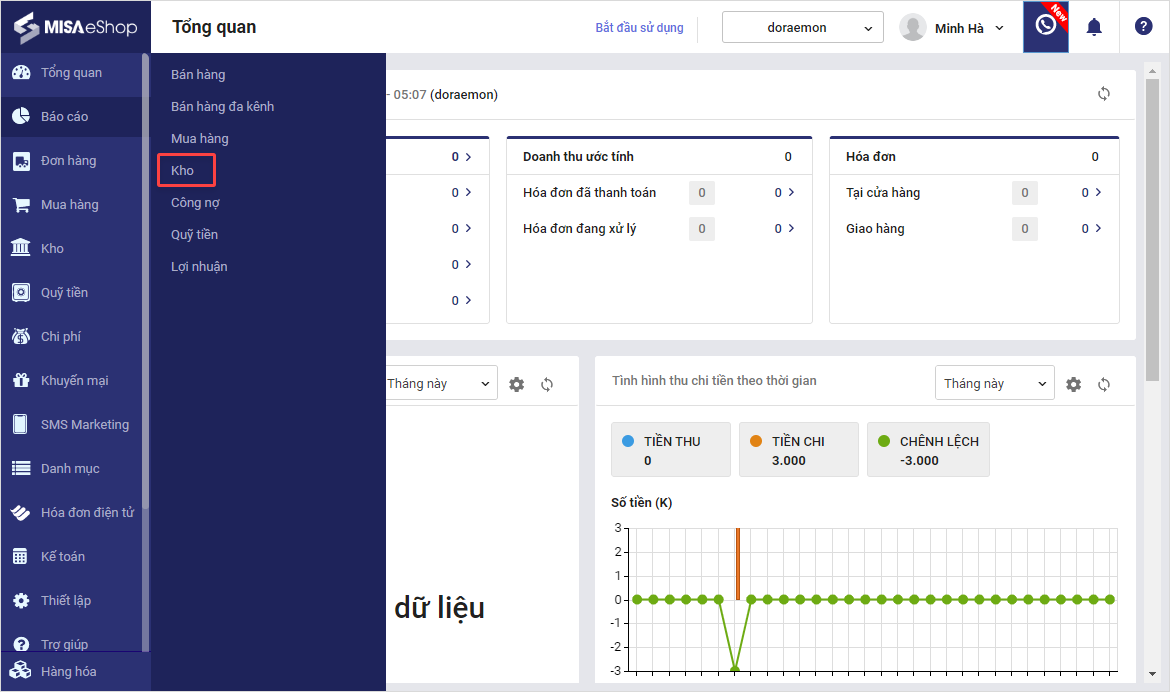Open Khuyến mại gift icon

click(x=22, y=380)
